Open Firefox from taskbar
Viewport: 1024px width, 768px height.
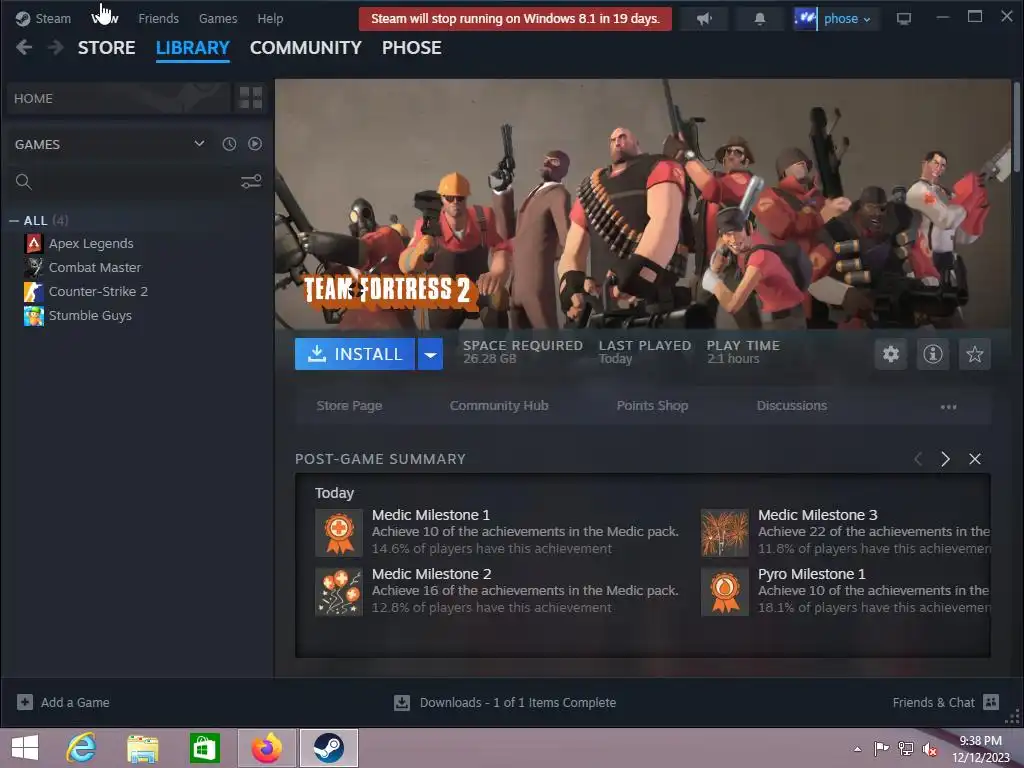tap(266, 748)
